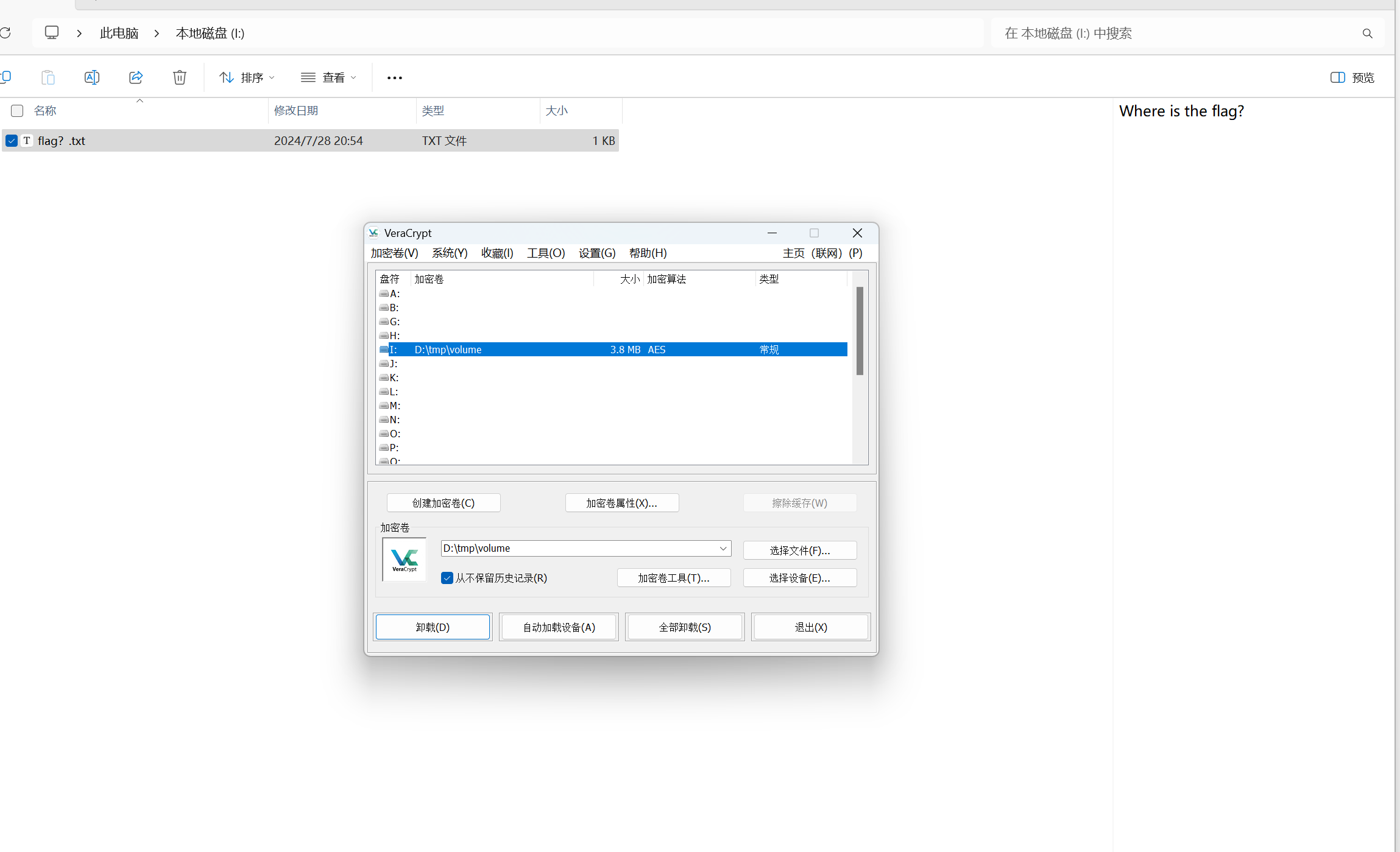The width and height of the screenshot is (1400, 852).
Task: Click VeraCrypt title bar icon
Action: pyautogui.click(x=373, y=233)
